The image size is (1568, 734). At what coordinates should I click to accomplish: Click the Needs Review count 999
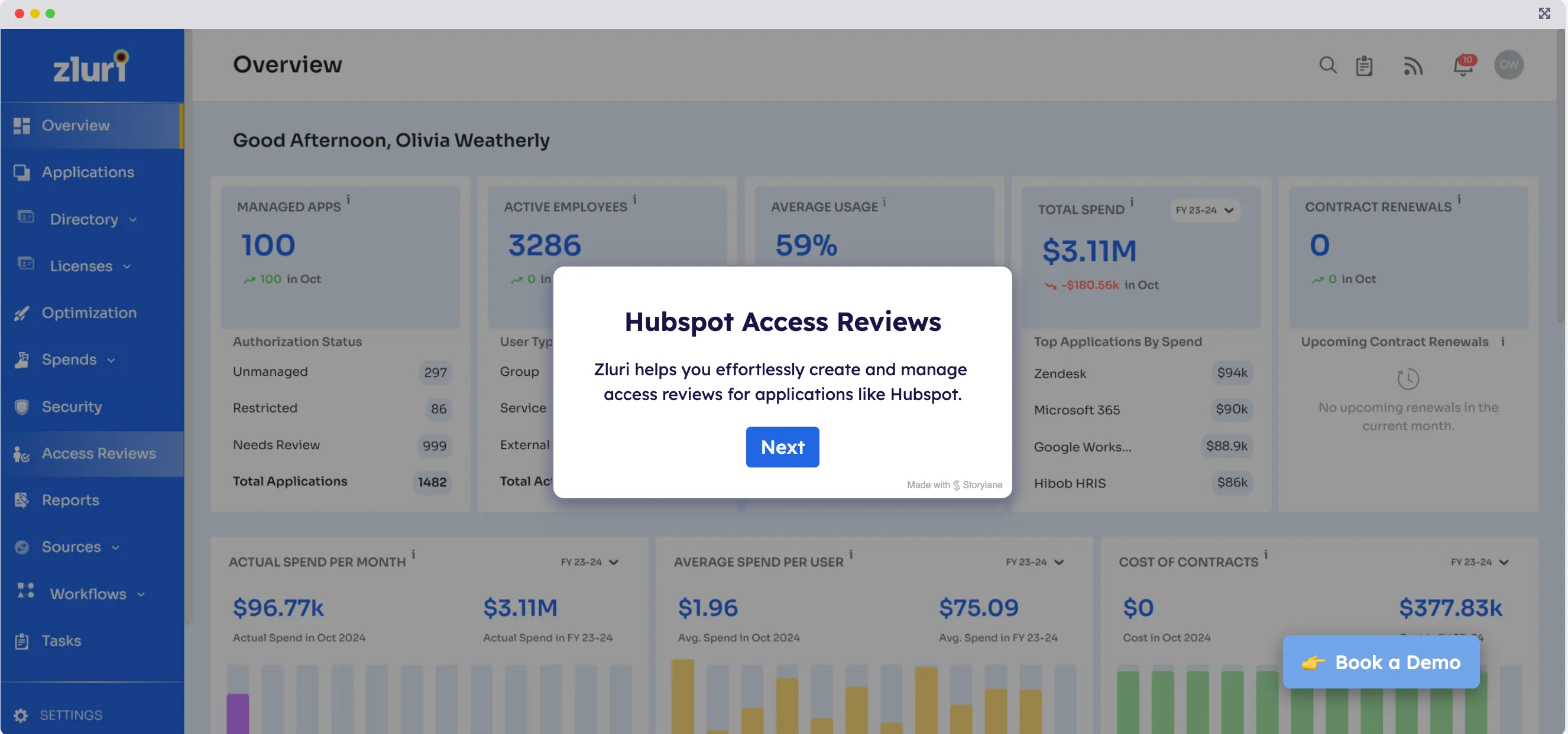click(x=435, y=445)
